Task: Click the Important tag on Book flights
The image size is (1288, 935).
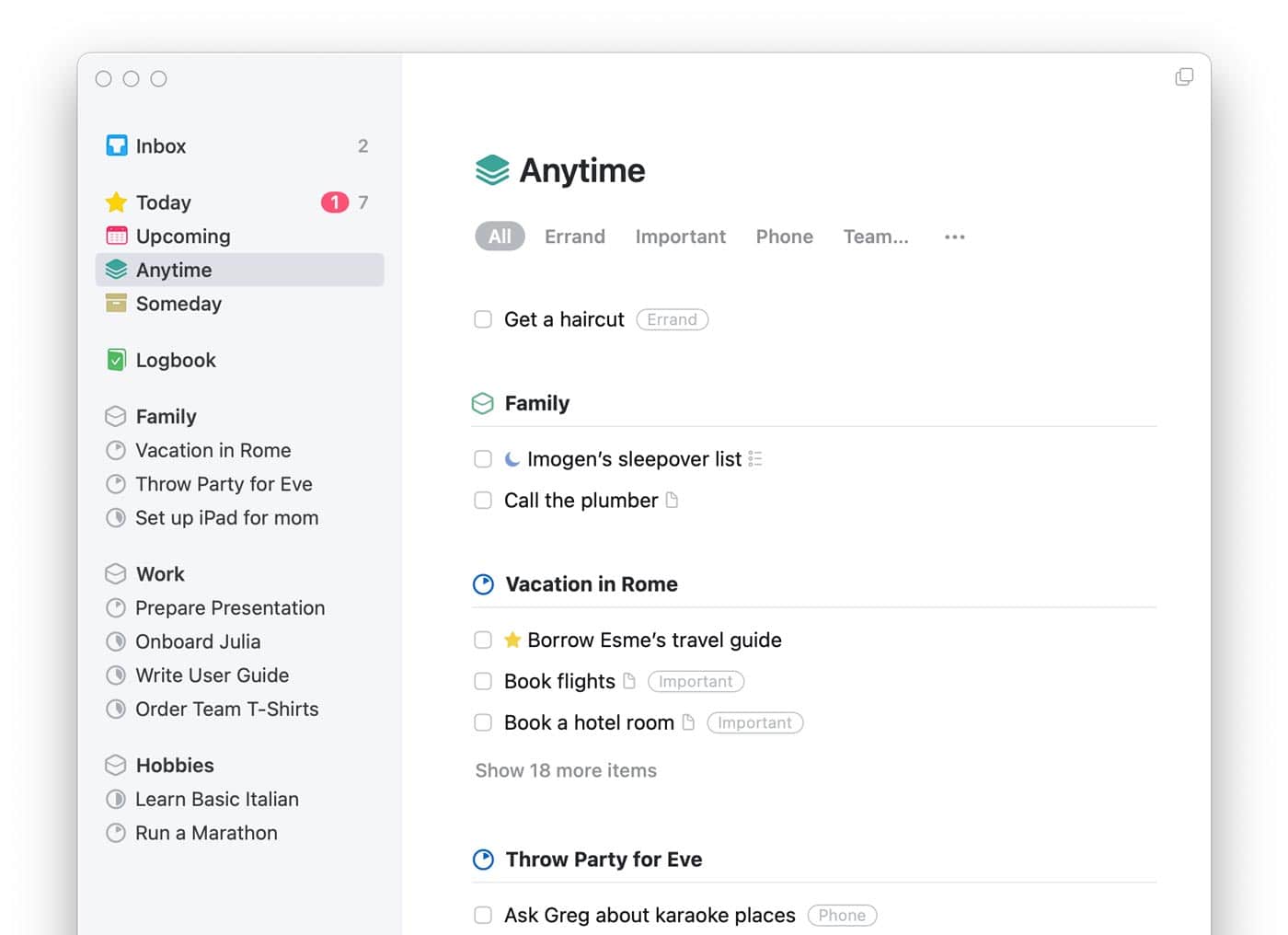Action: 696,681
